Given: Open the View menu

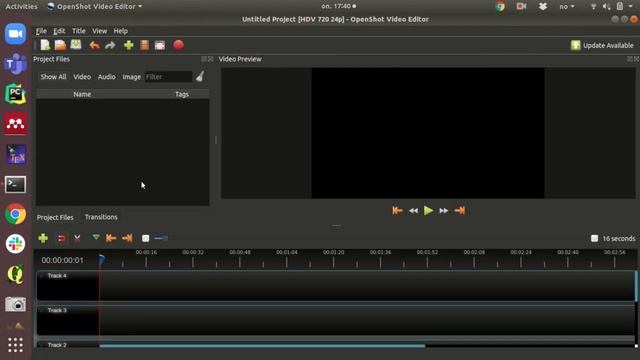Looking at the screenshot, I should (99, 31).
